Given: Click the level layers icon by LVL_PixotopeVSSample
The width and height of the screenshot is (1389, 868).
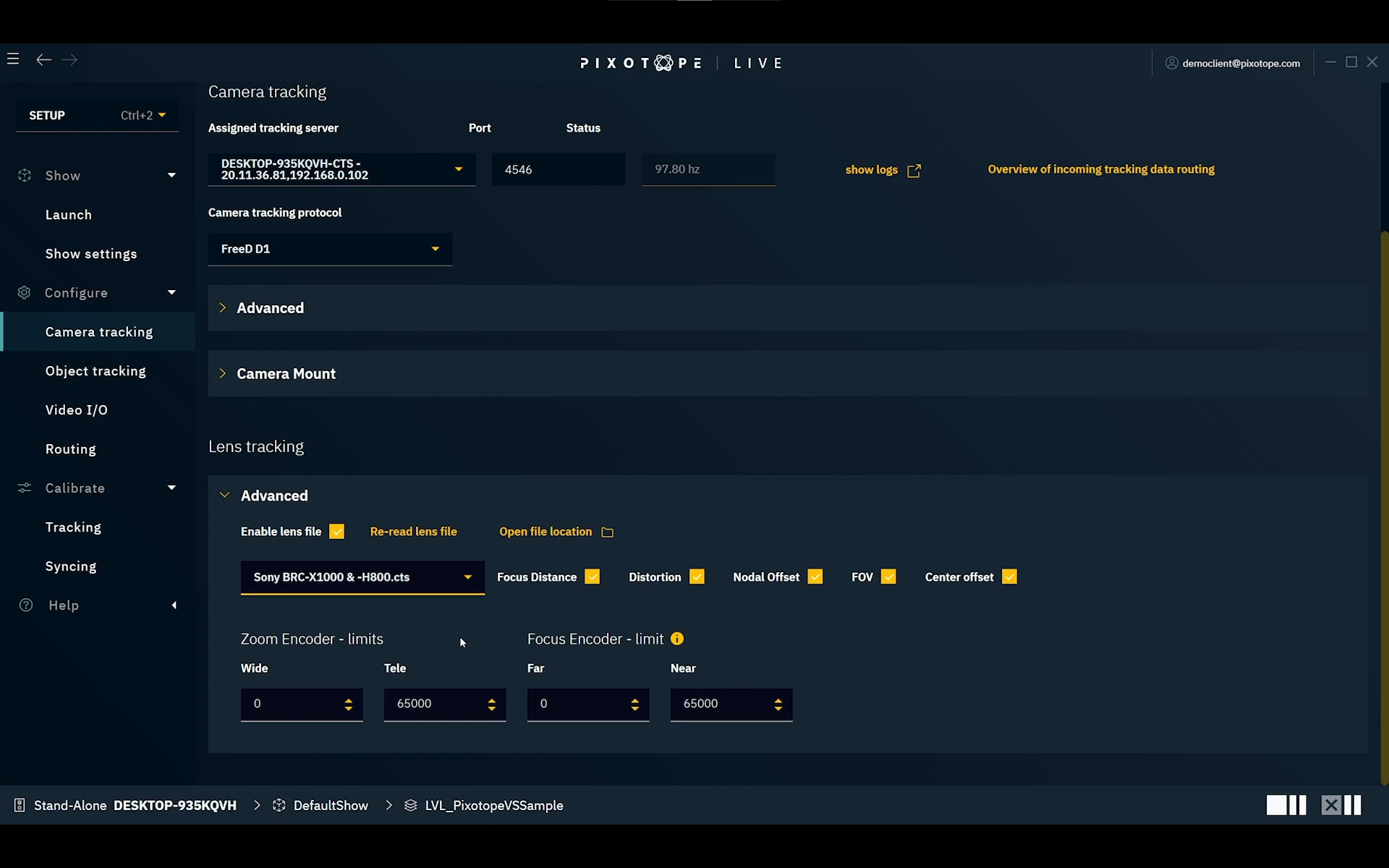Looking at the screenshot, I should [410, 805].
